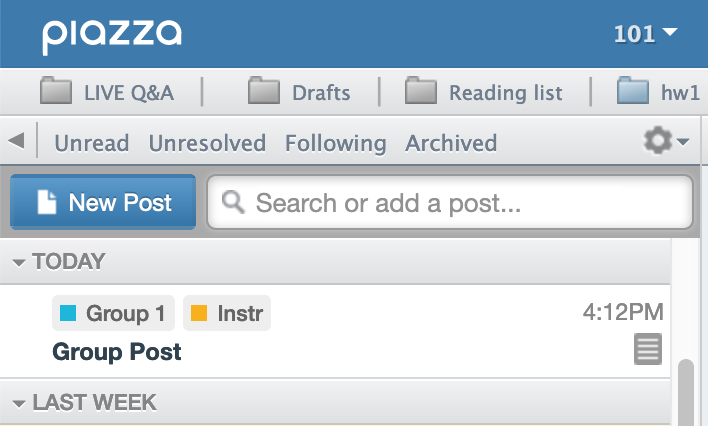Show Following posts
Screen dimensions: 708x426
pos(335,144)
